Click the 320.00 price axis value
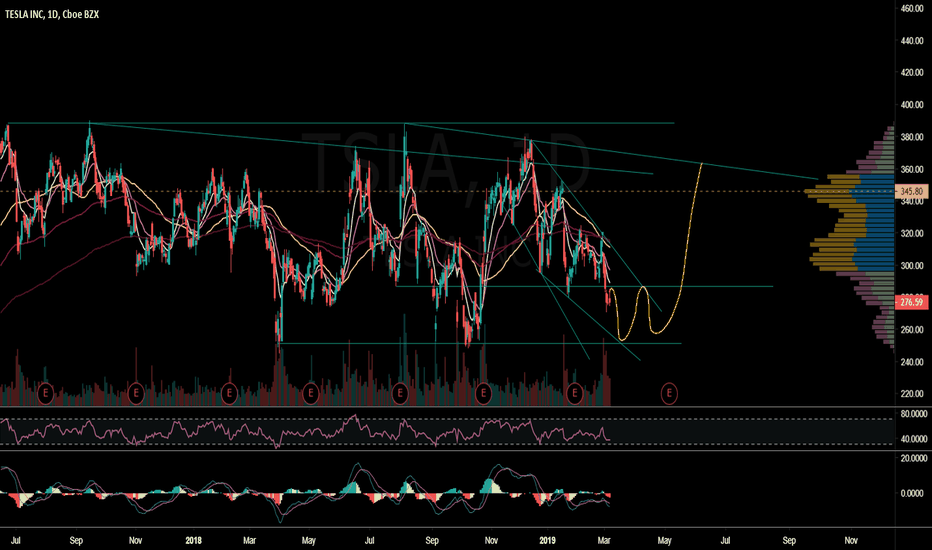 click(911, 234)
